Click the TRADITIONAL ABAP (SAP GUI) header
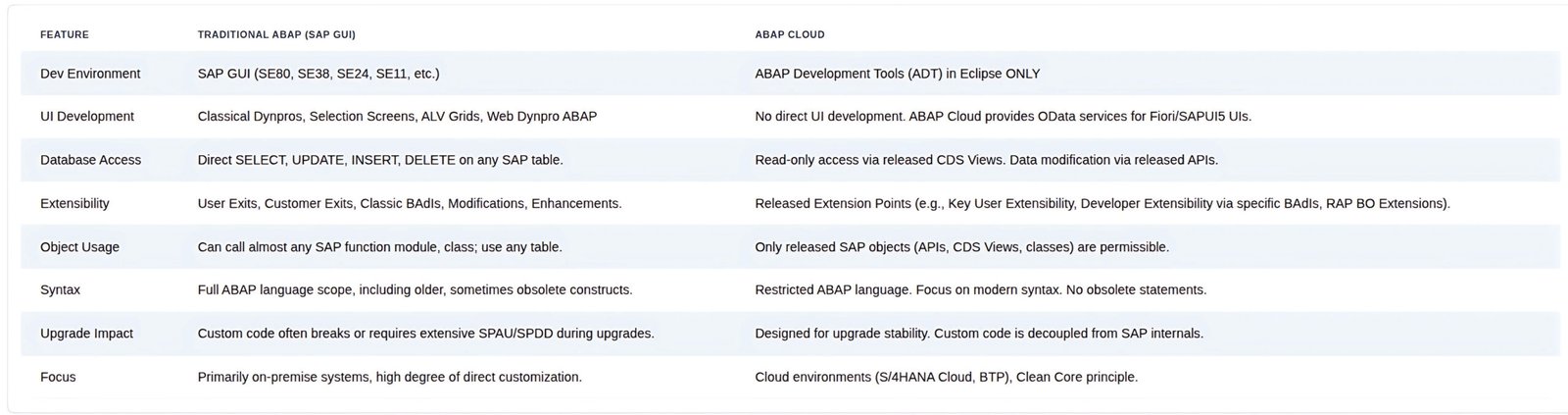The image size is (1568, 415). [x=276, y=34]
